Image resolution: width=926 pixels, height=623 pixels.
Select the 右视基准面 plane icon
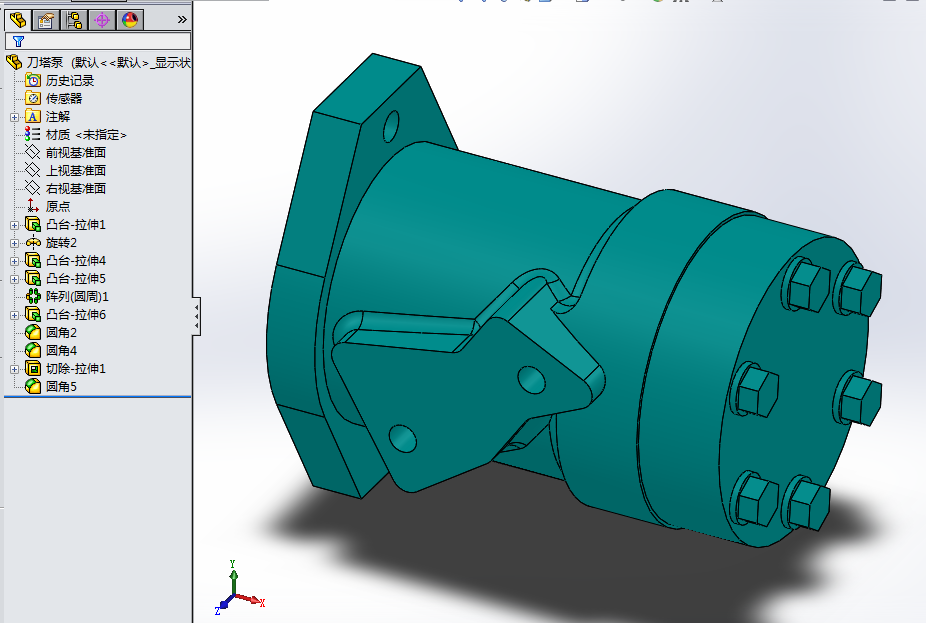(x=32, y=188)
